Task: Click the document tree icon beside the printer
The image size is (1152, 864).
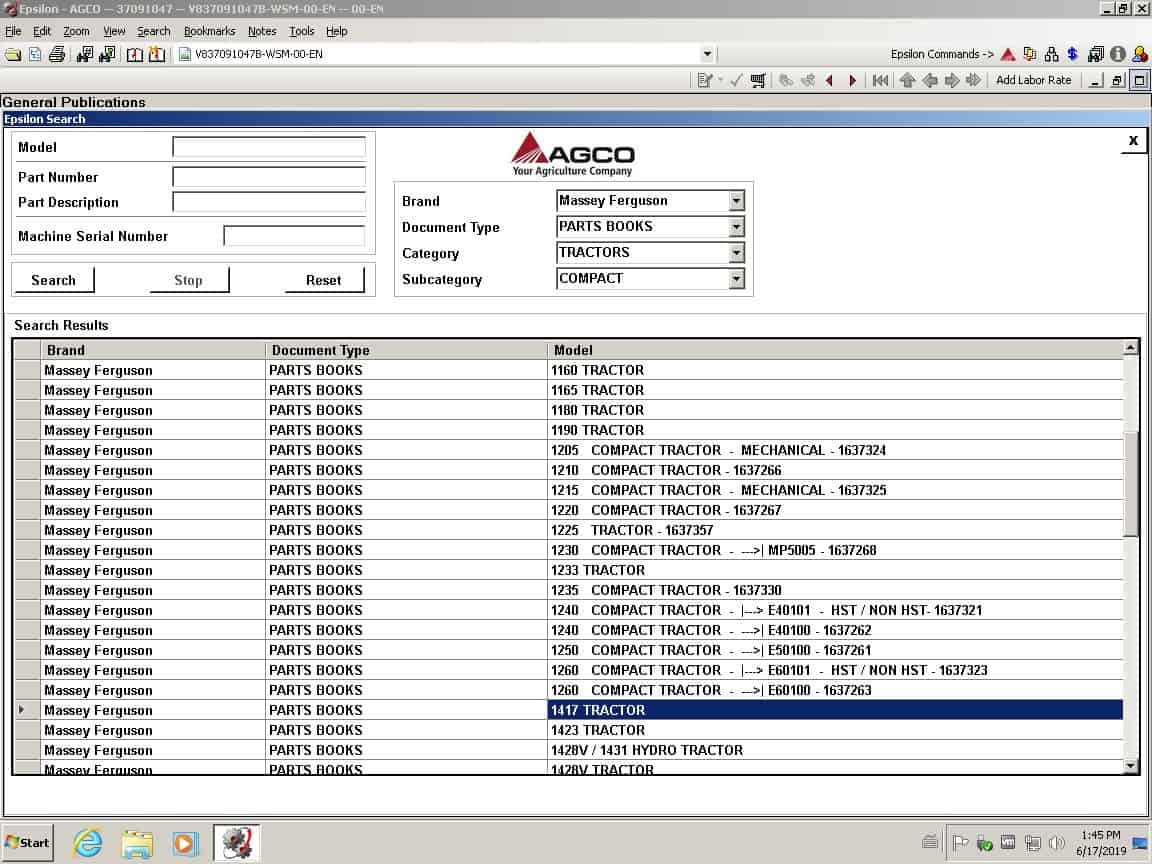Action: tap(35, 54)
